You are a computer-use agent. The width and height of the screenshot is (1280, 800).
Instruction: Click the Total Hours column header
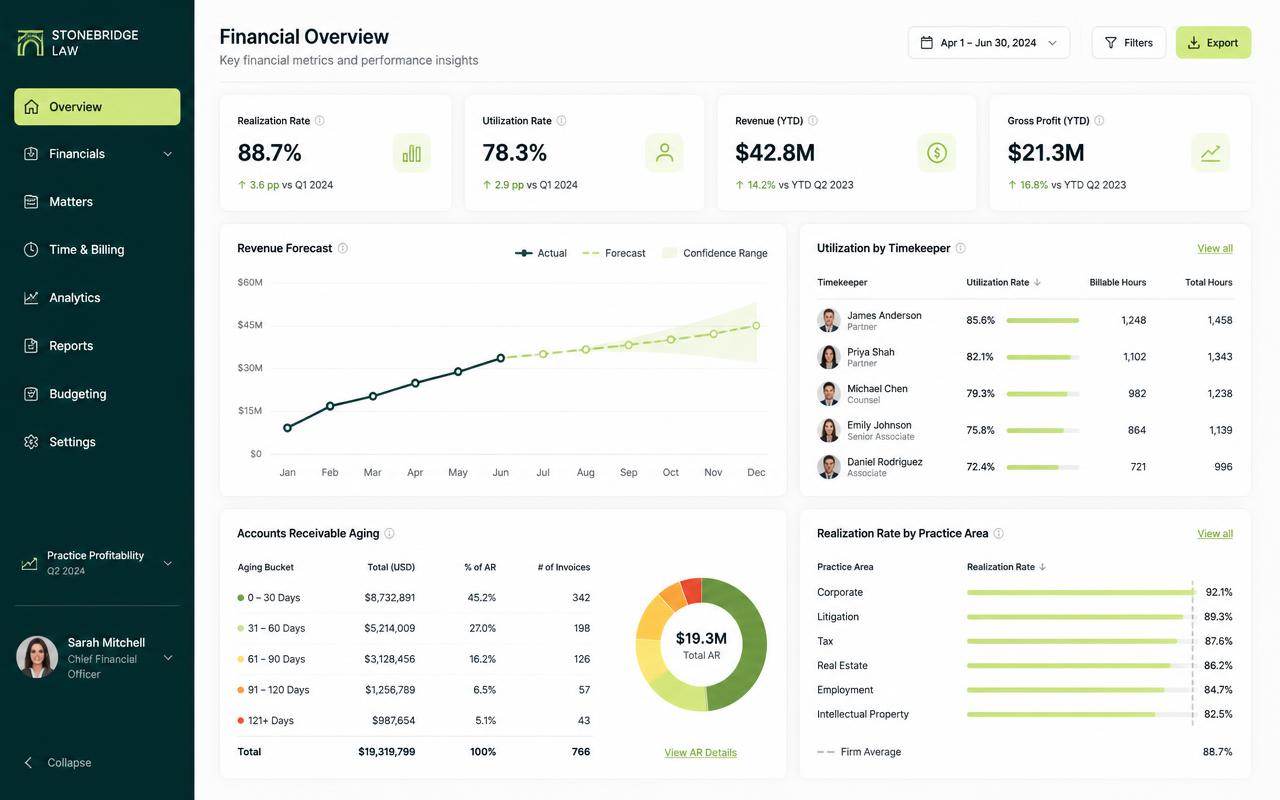coord(1209,283)
